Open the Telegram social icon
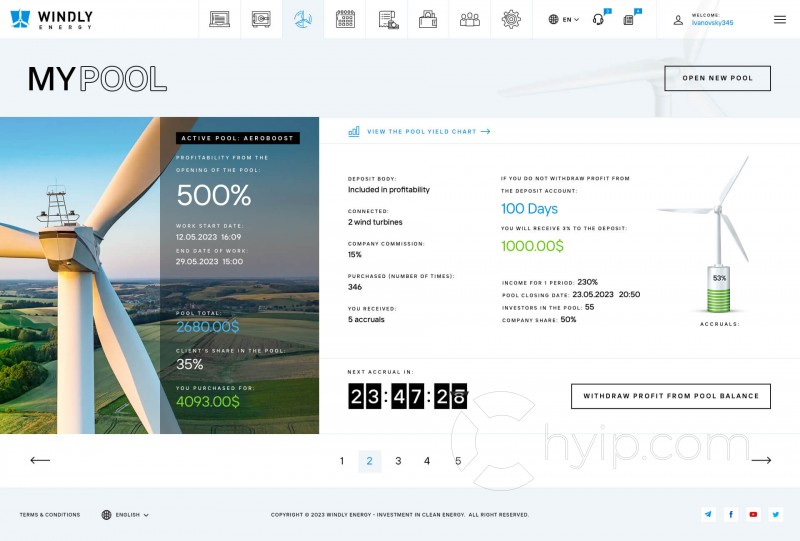This screenshot has height=541, width=800. coord(708,514)
